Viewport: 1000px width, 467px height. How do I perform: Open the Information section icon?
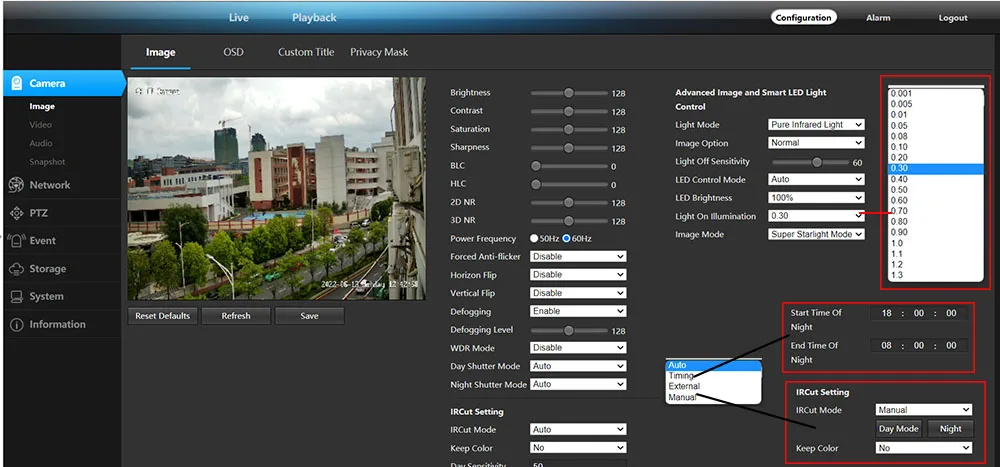[x=16, y=325]
